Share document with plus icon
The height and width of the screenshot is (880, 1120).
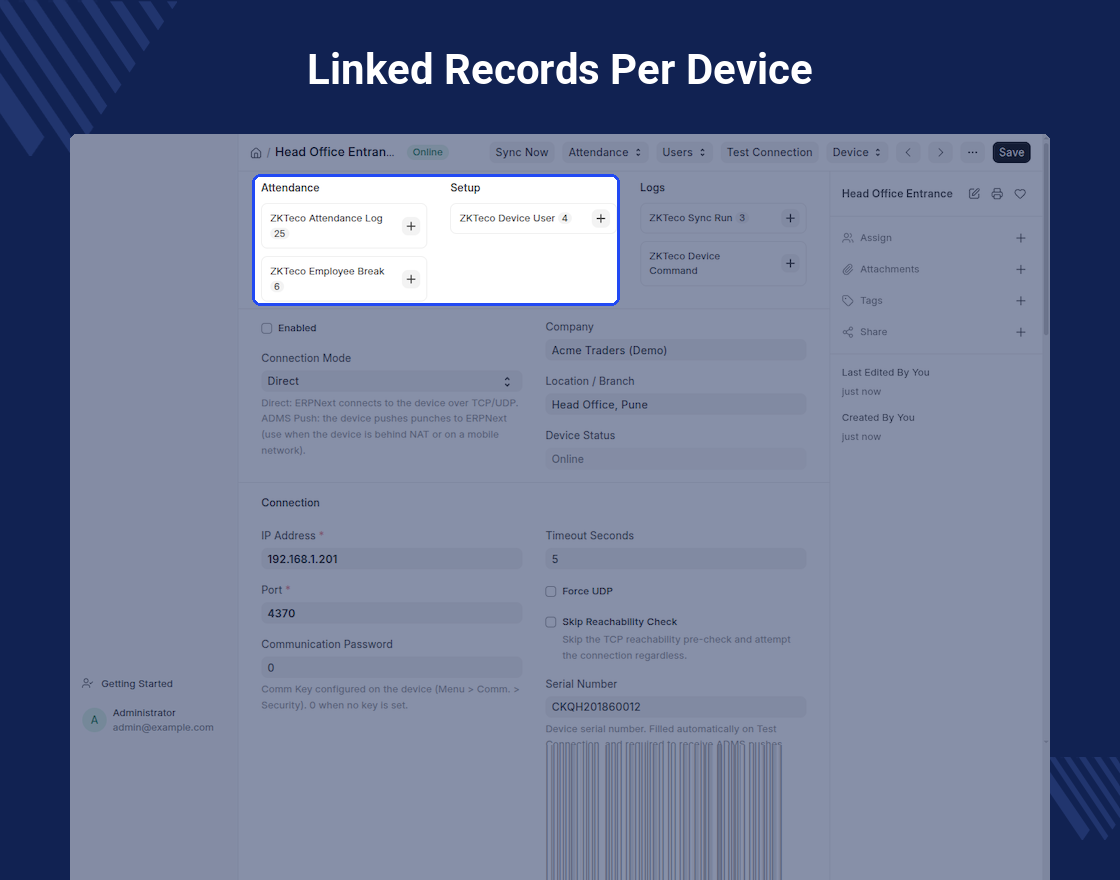[1021, 332]
